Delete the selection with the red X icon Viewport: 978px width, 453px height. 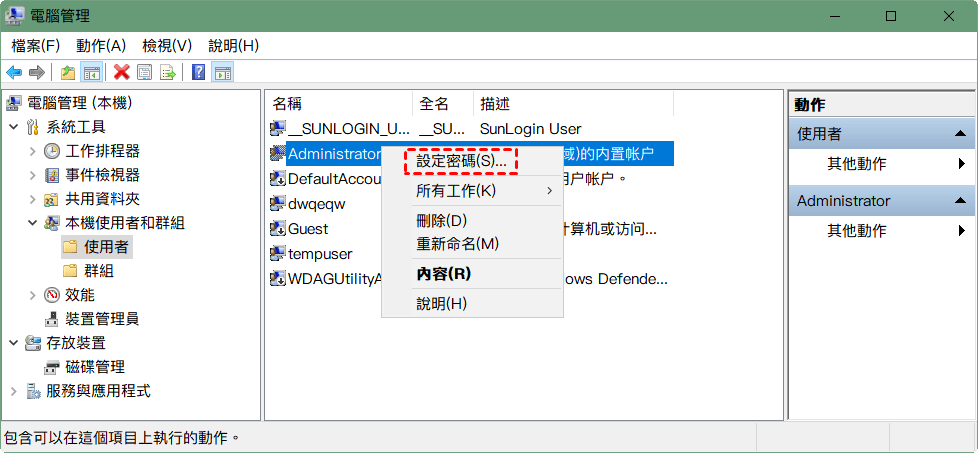coord(122,73)
